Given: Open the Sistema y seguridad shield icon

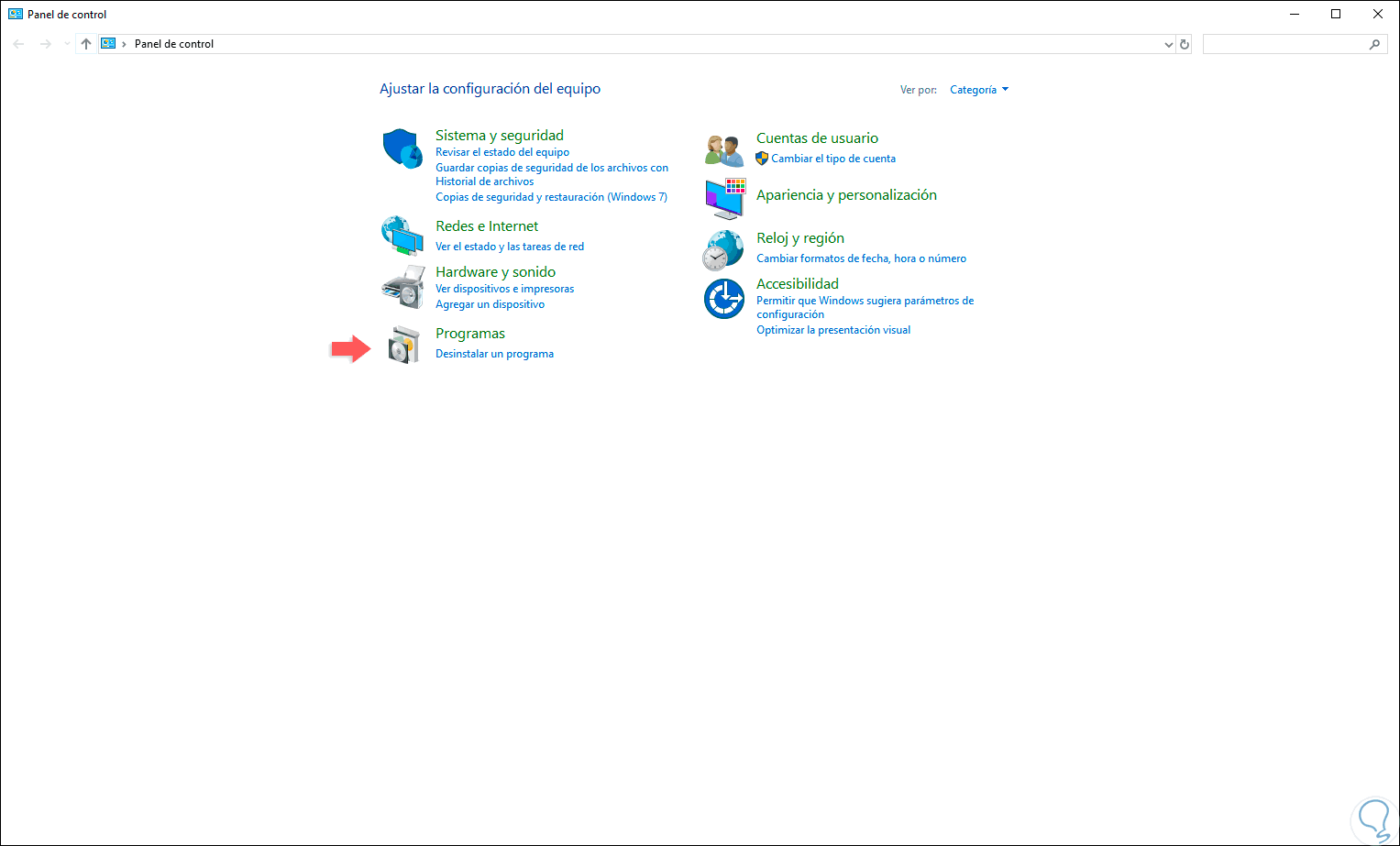Looking at the screenshot, I should pos(402,148).
